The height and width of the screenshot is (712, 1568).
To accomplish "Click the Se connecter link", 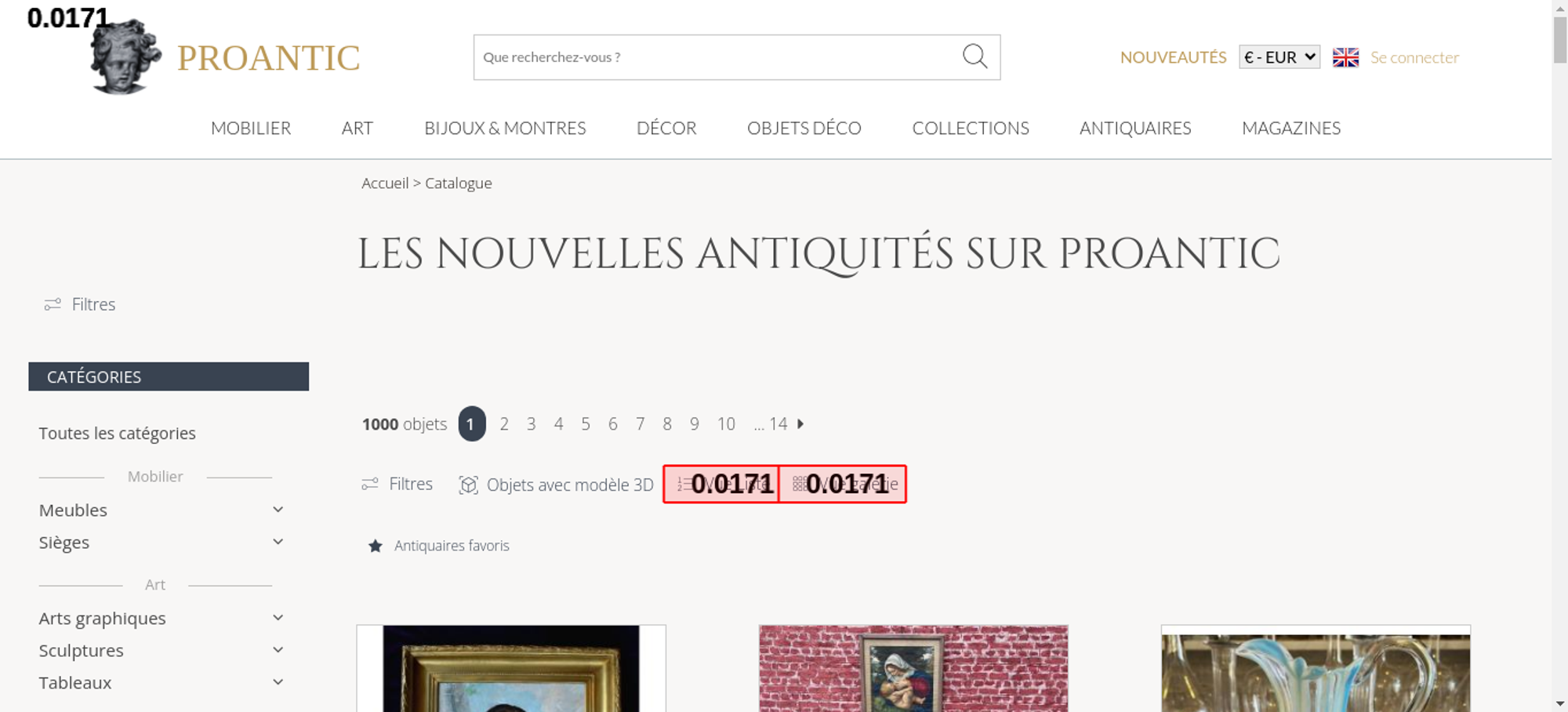I will click(x=1414, y=57).
